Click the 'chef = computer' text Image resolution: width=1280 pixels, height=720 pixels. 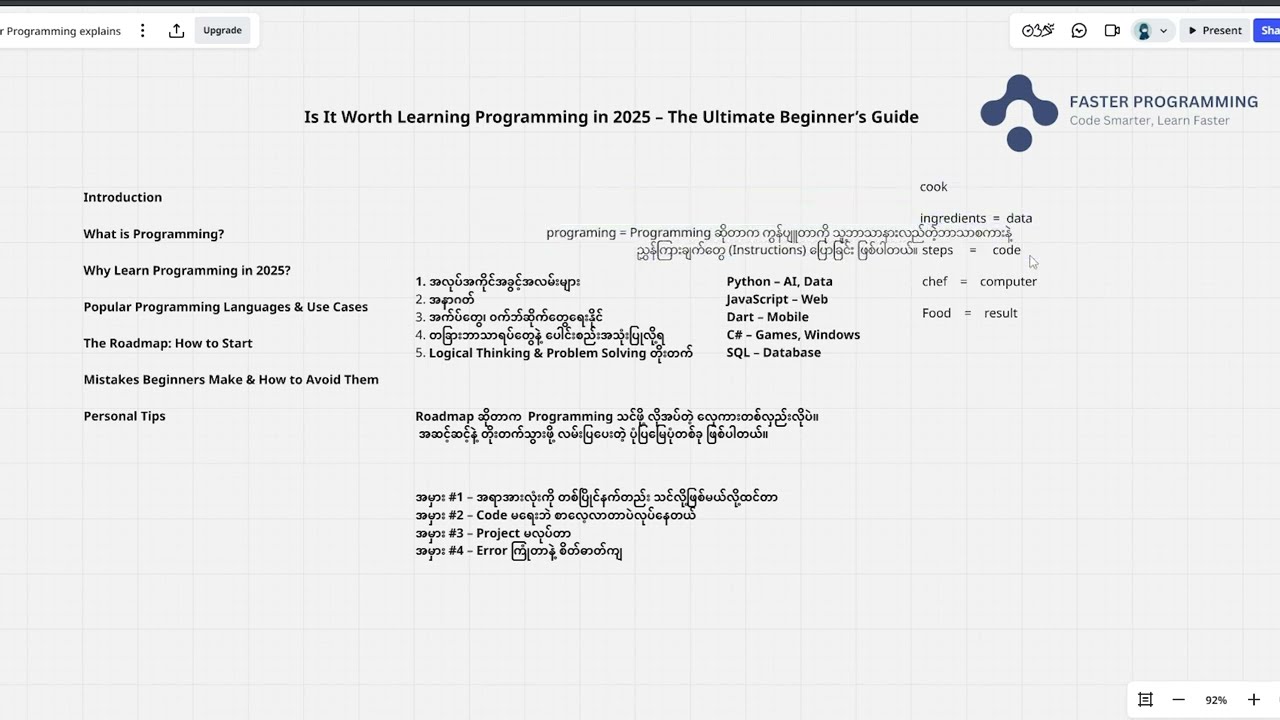(979, 282)
